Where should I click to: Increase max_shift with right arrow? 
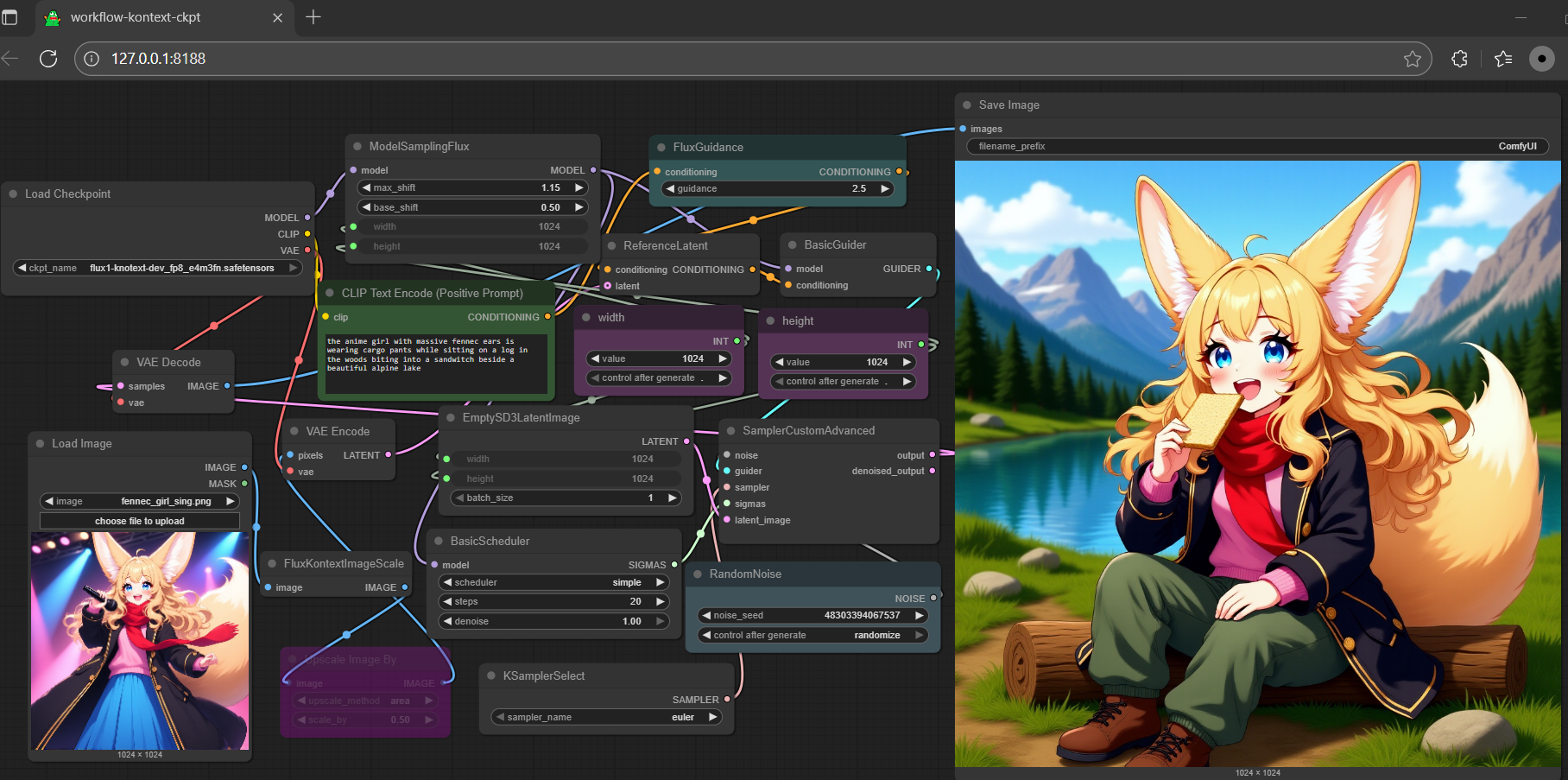click(x=579, y=187)
